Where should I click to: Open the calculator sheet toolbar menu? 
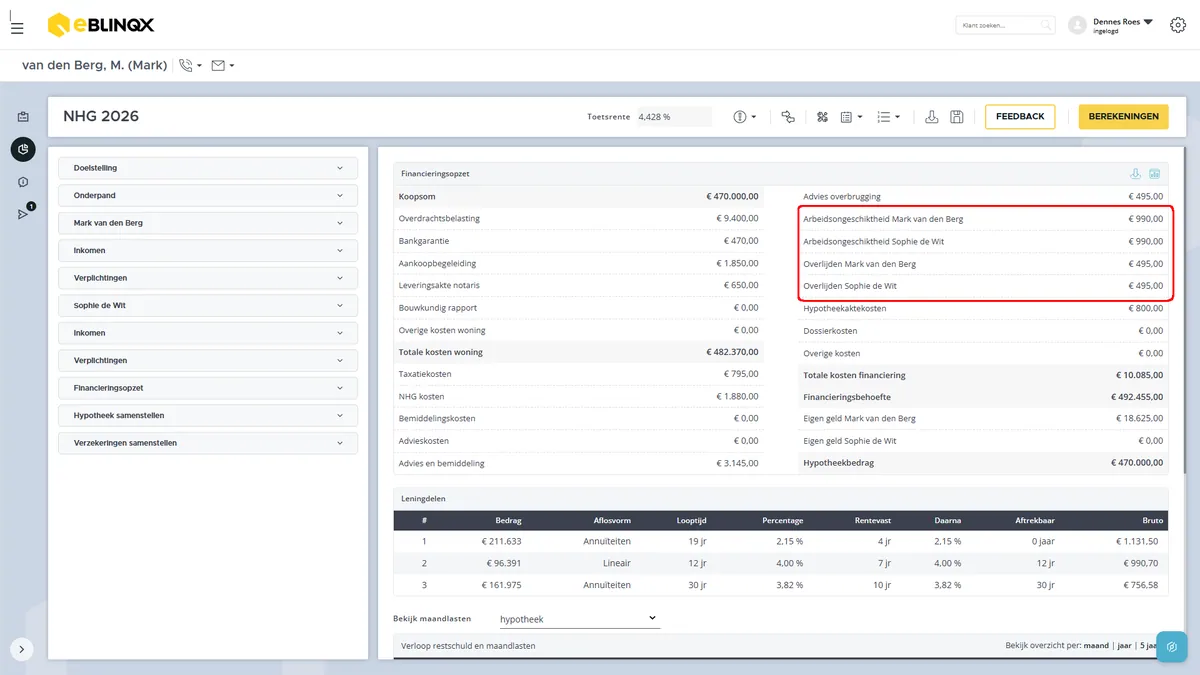point(851,117)
